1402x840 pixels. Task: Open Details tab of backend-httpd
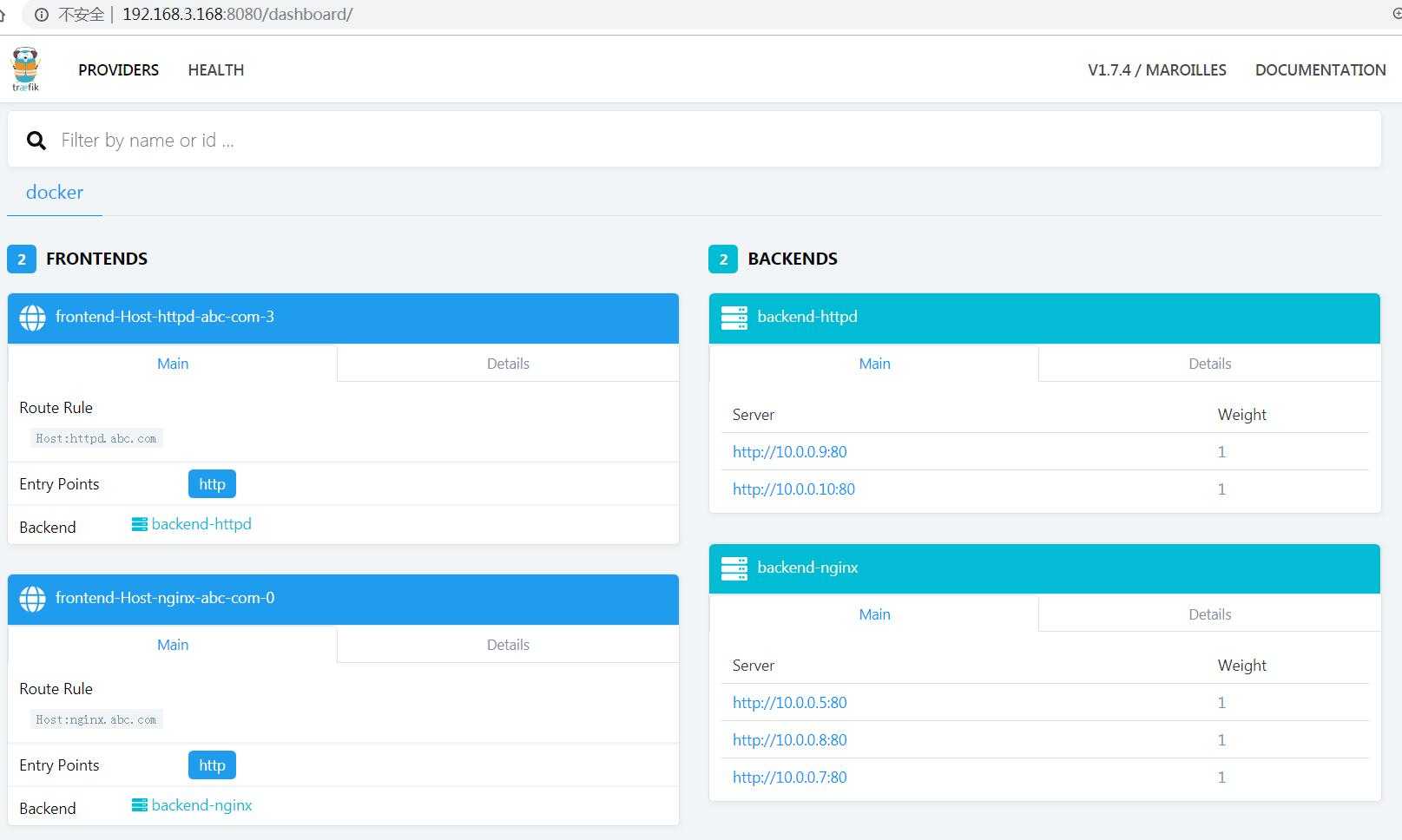[x=1209, y=364]
